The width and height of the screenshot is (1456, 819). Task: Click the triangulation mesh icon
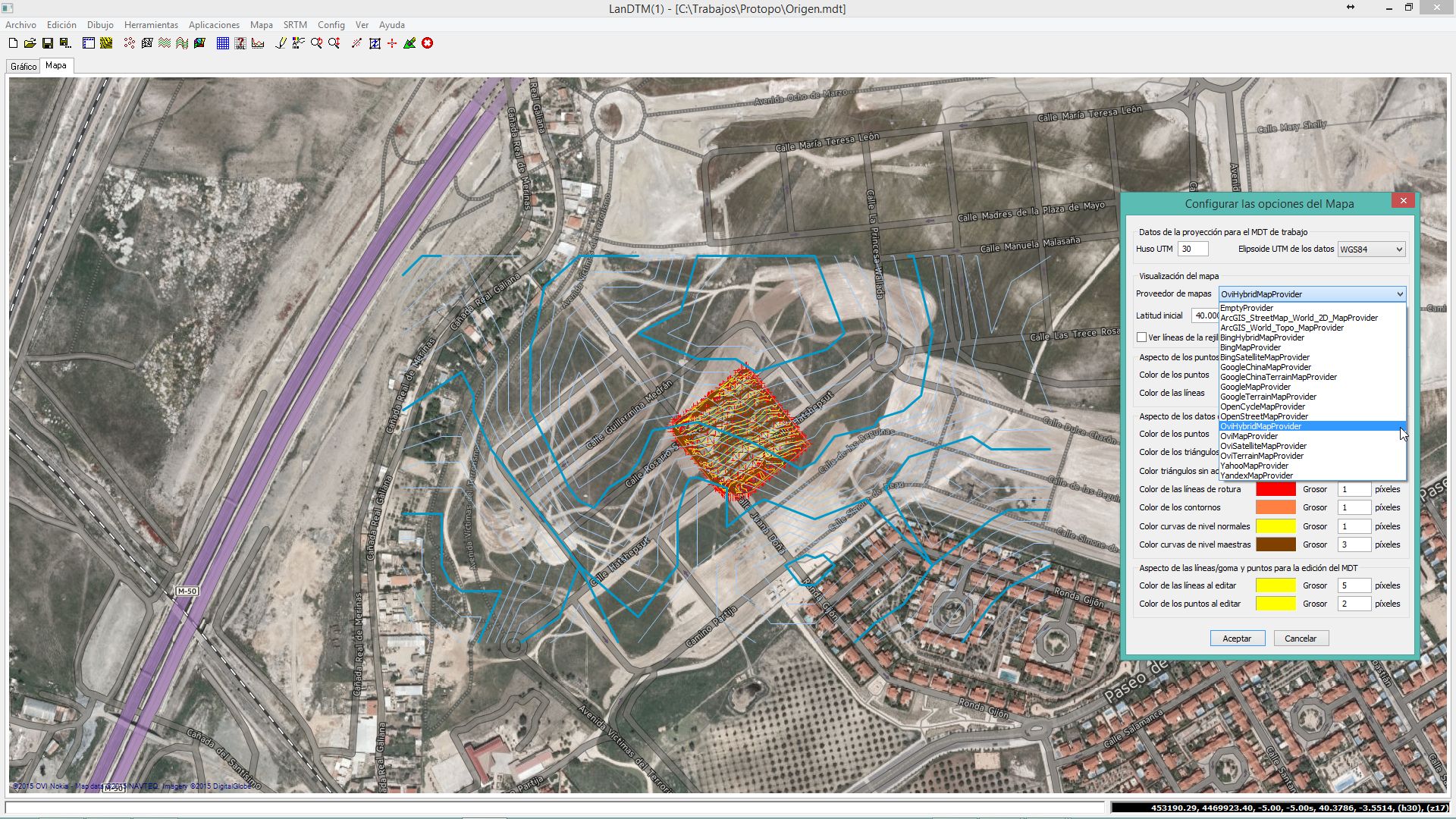(x=147, y=43)
